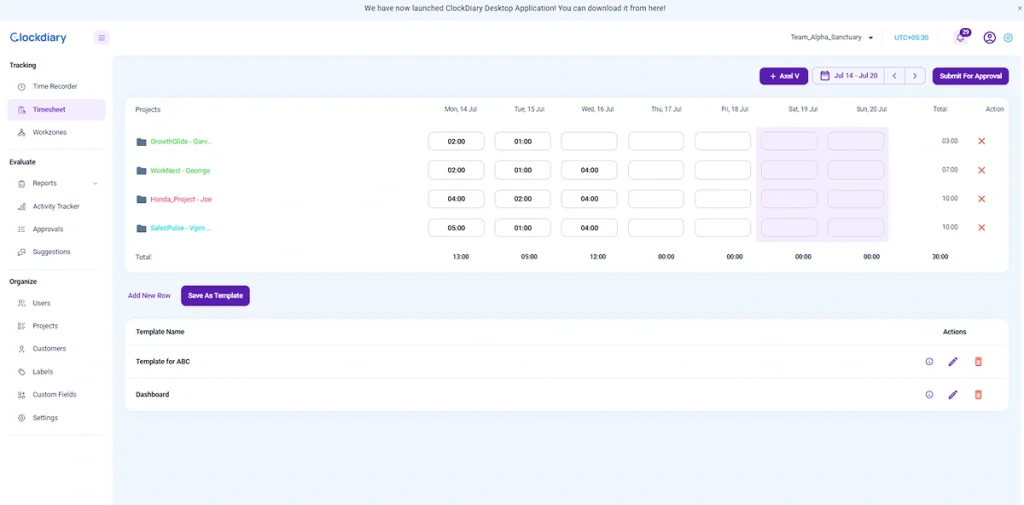The height and width of the screenshot is (505, 1024).
Task: Open Suggestions in sidebar
Action: (x=56, y=252)
